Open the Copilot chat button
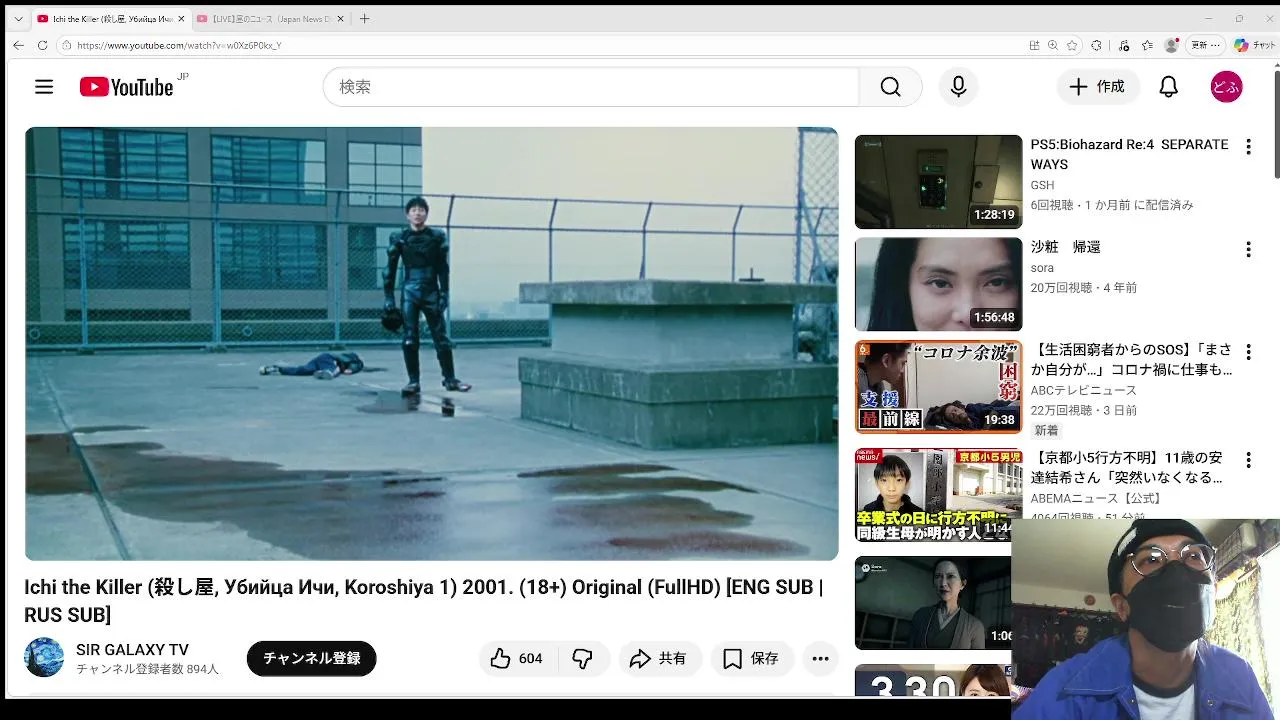 pos(1254,45)
